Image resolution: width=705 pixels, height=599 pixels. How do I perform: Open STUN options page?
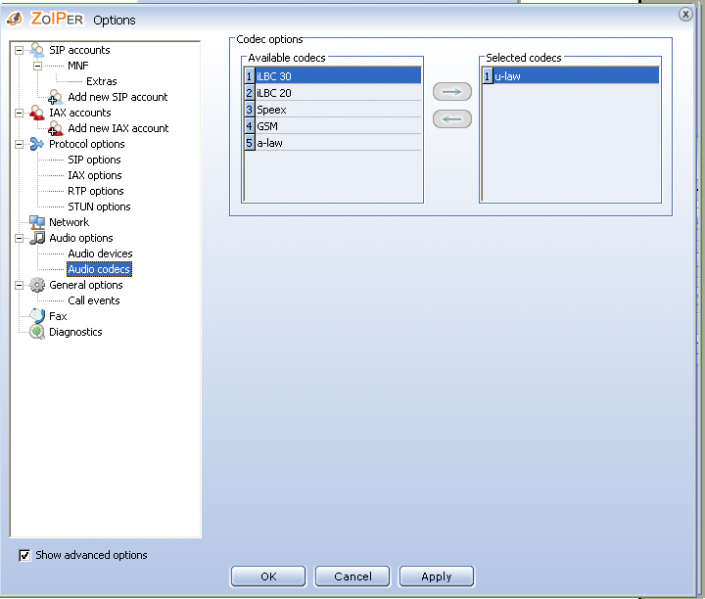point(99,207)
